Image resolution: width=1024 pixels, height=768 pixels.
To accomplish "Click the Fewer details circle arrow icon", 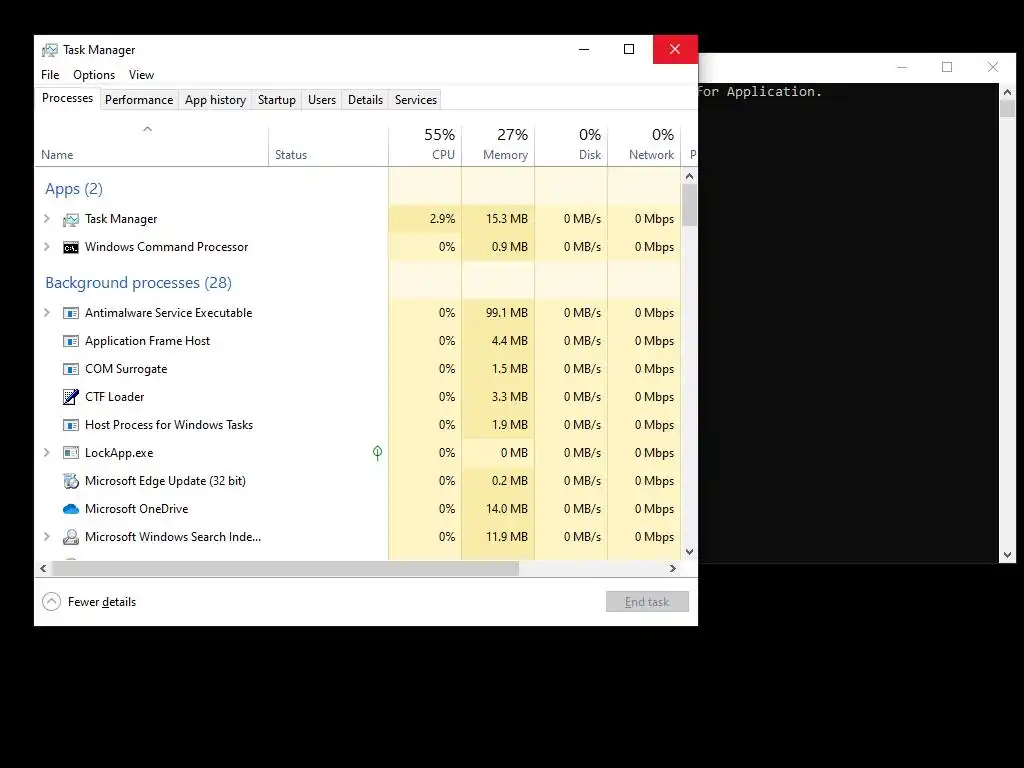I will tap(52, 601).
